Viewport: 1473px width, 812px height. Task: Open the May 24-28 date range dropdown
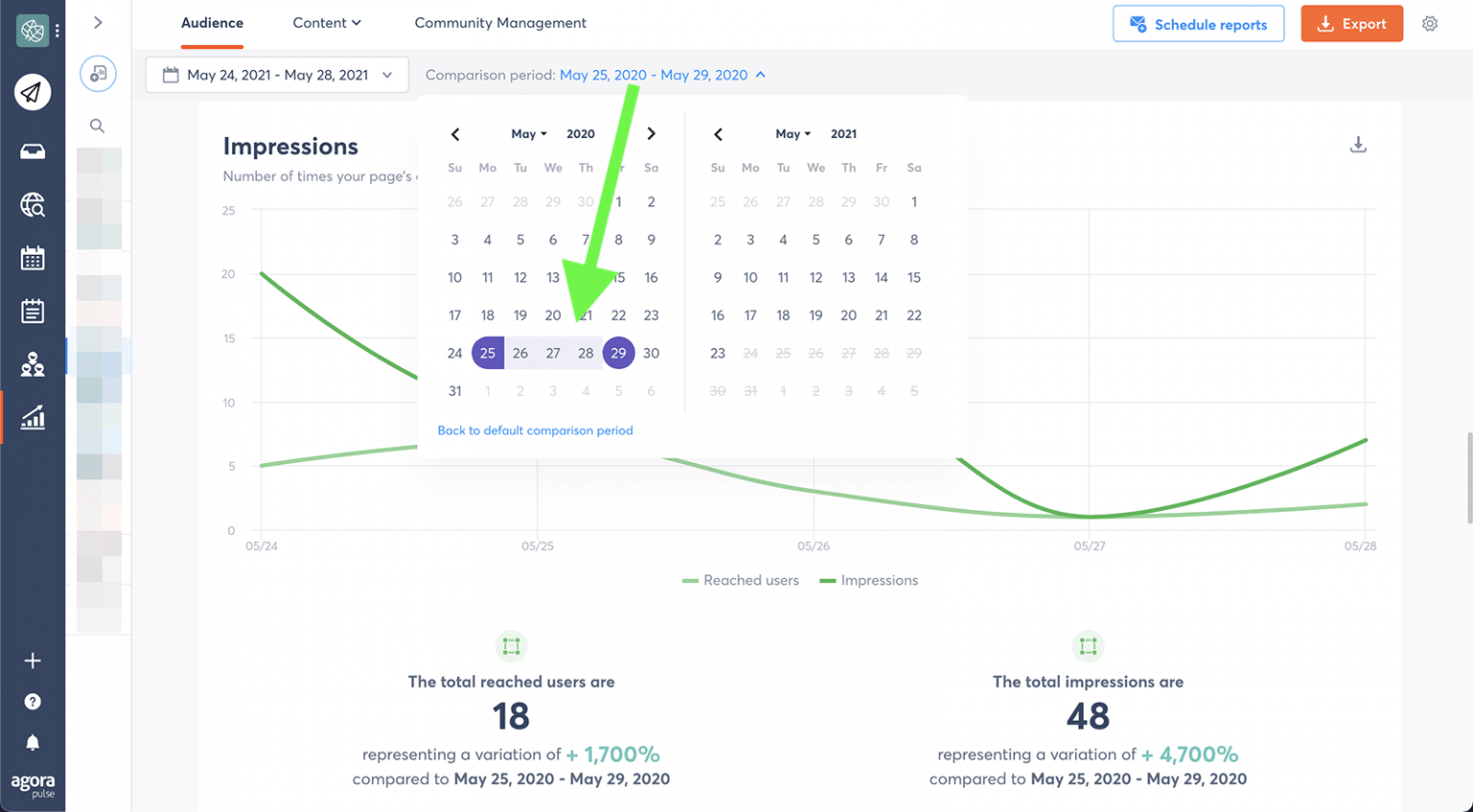pyautogui.click(x=277, y=75)
